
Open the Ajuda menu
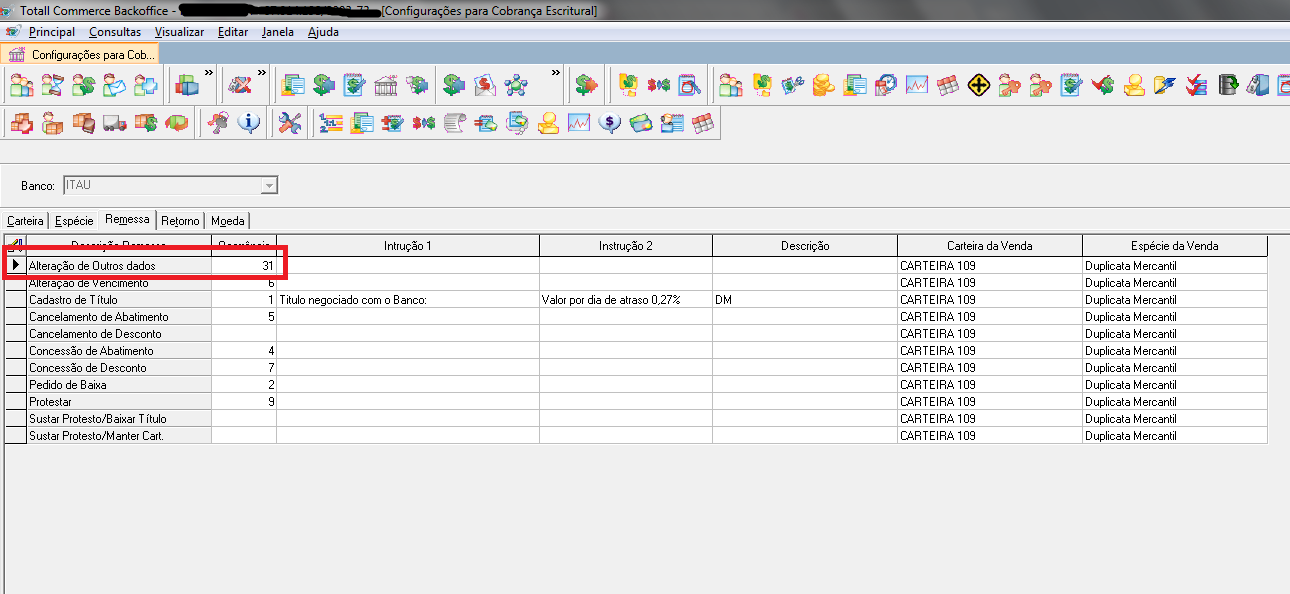coord(323,32)
